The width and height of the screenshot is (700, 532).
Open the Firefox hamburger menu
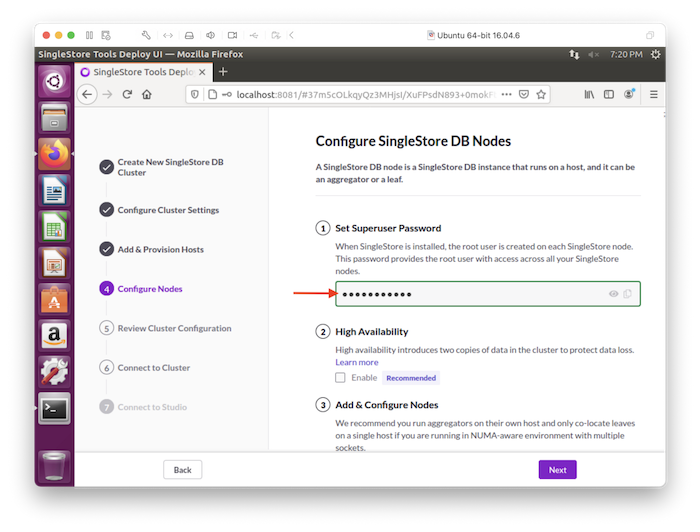[x=654, y=94]
